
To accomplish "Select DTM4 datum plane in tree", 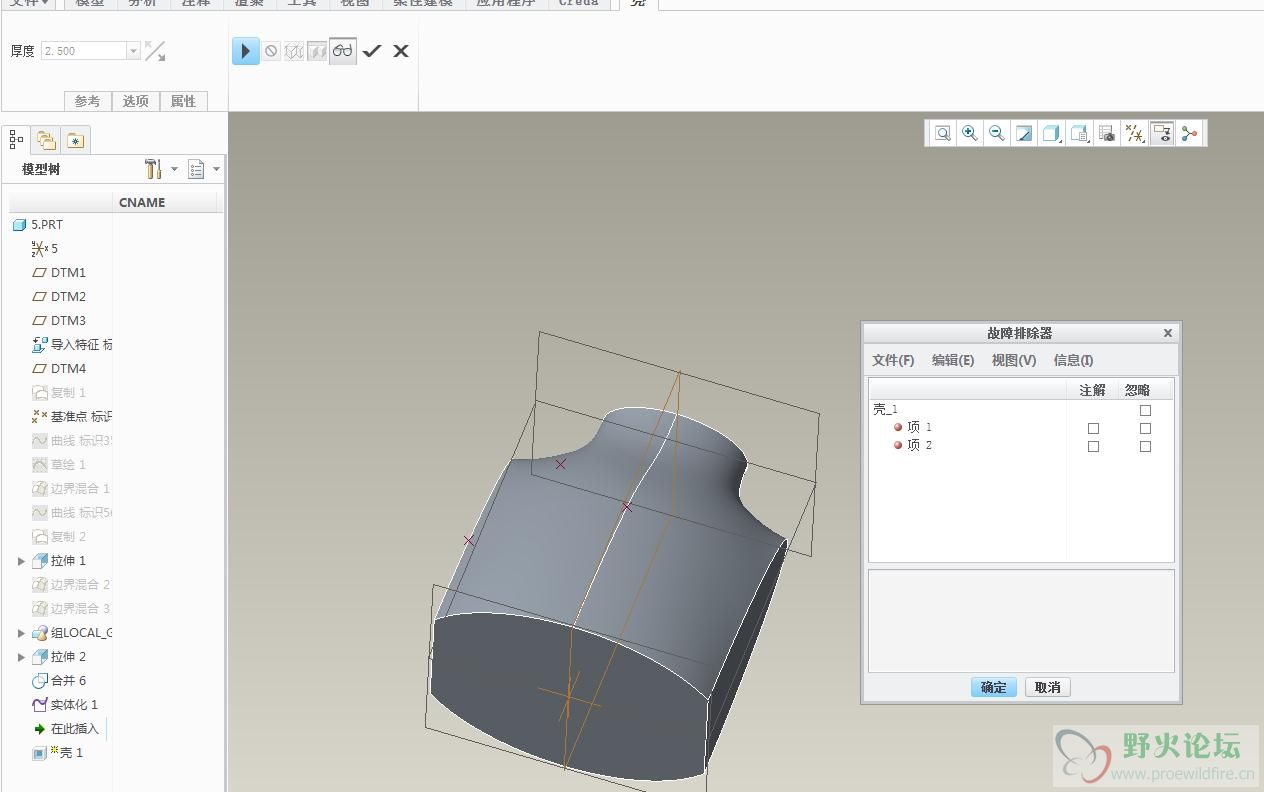I will coord(59,368).
